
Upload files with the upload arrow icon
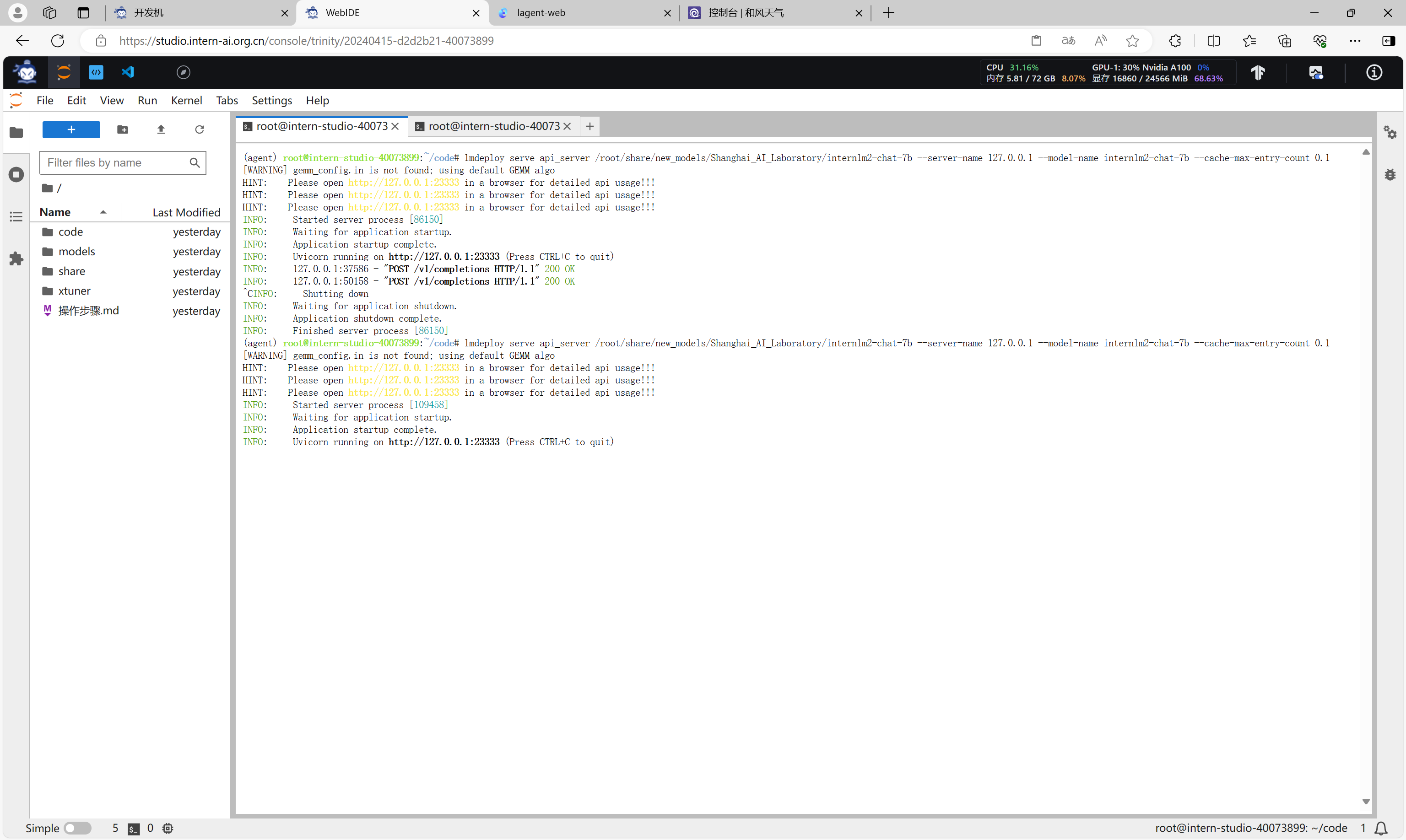pyautogui.click(x=161, y=129)
